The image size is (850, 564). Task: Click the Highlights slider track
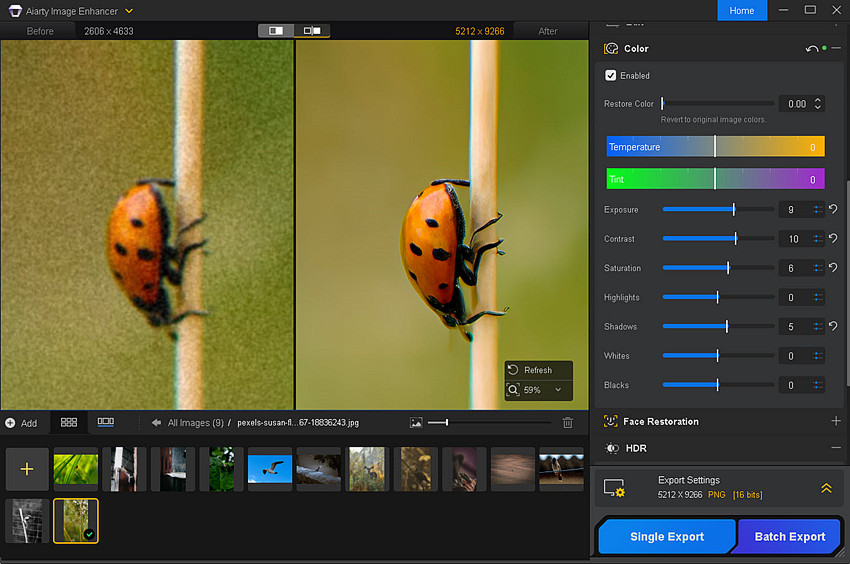(718, 297)
